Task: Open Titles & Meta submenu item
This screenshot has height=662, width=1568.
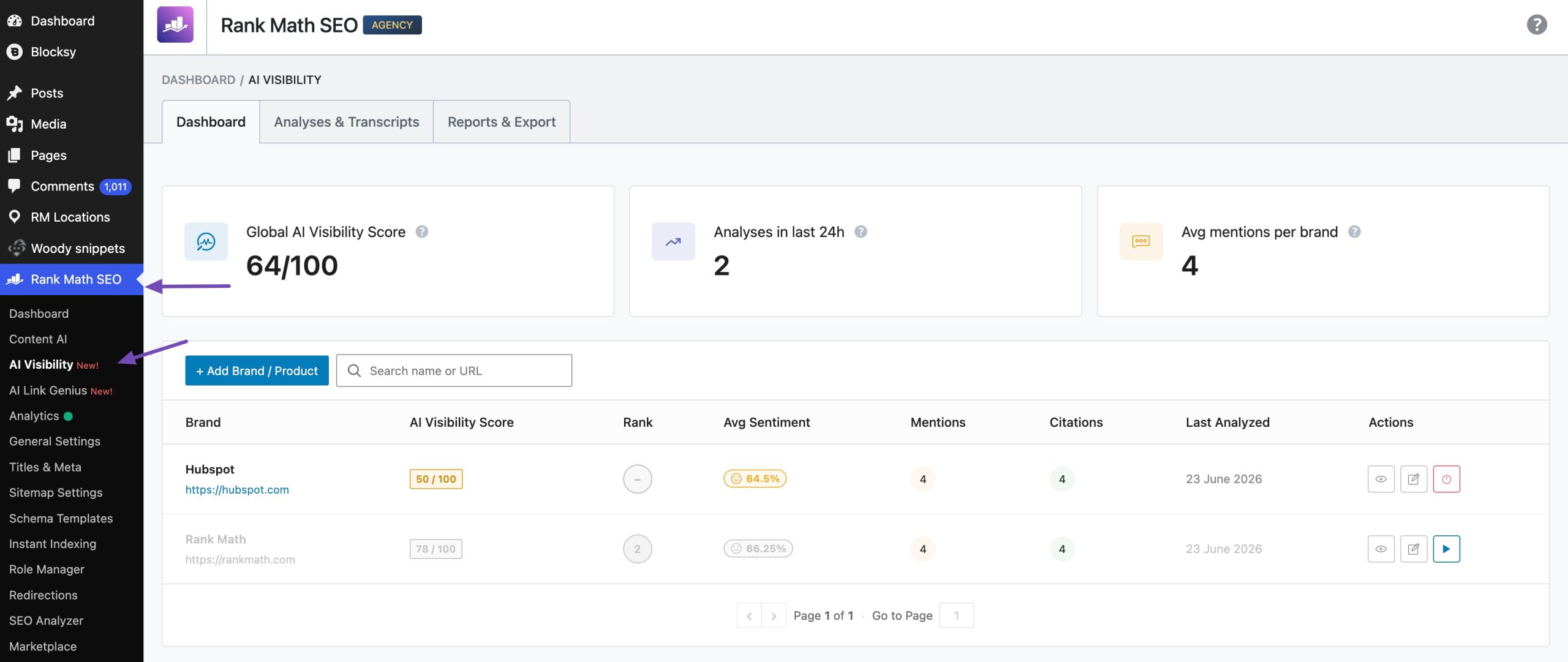Action: (x=45, y=467)
